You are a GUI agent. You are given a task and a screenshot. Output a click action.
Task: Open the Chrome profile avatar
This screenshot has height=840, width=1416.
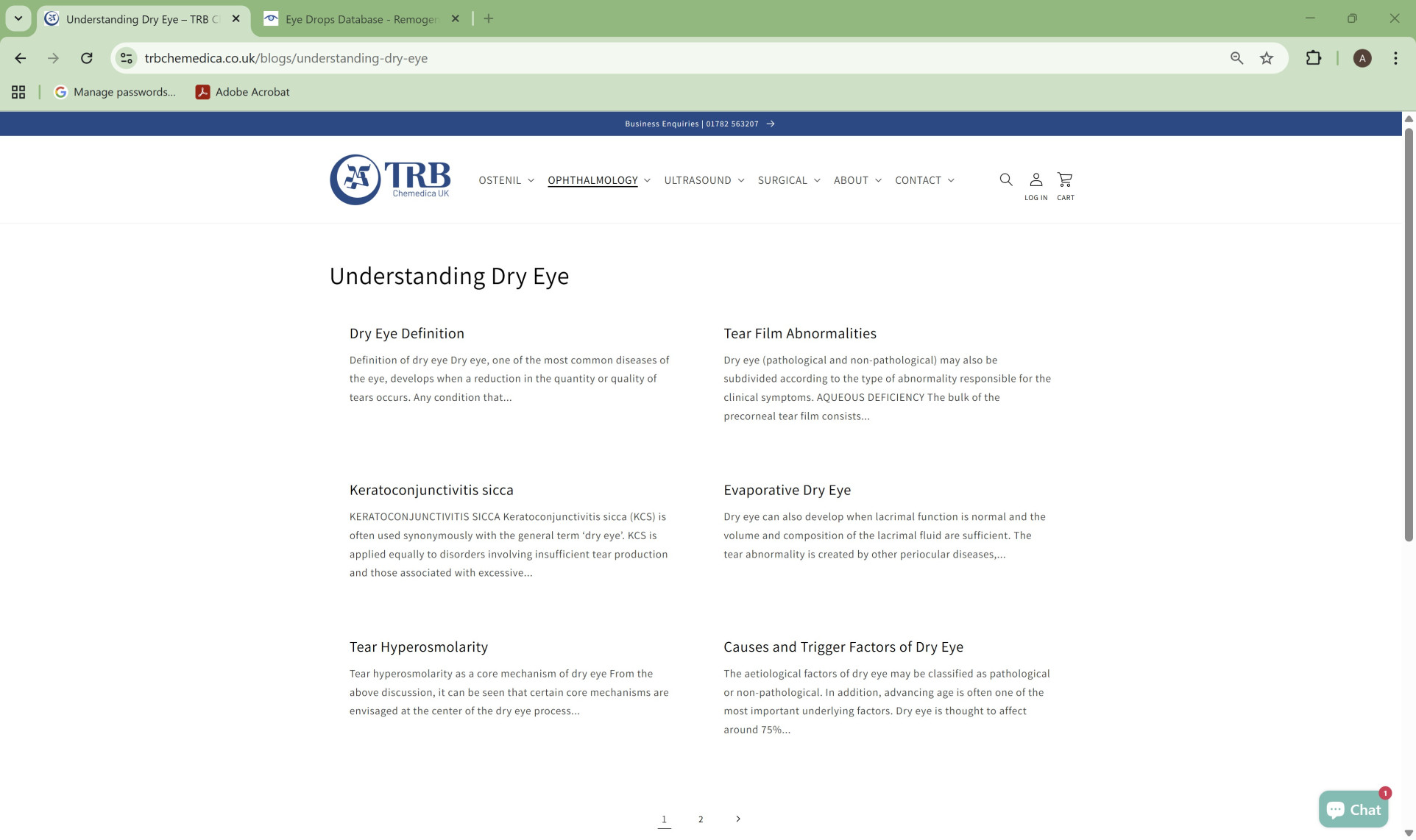(1362, 58)
